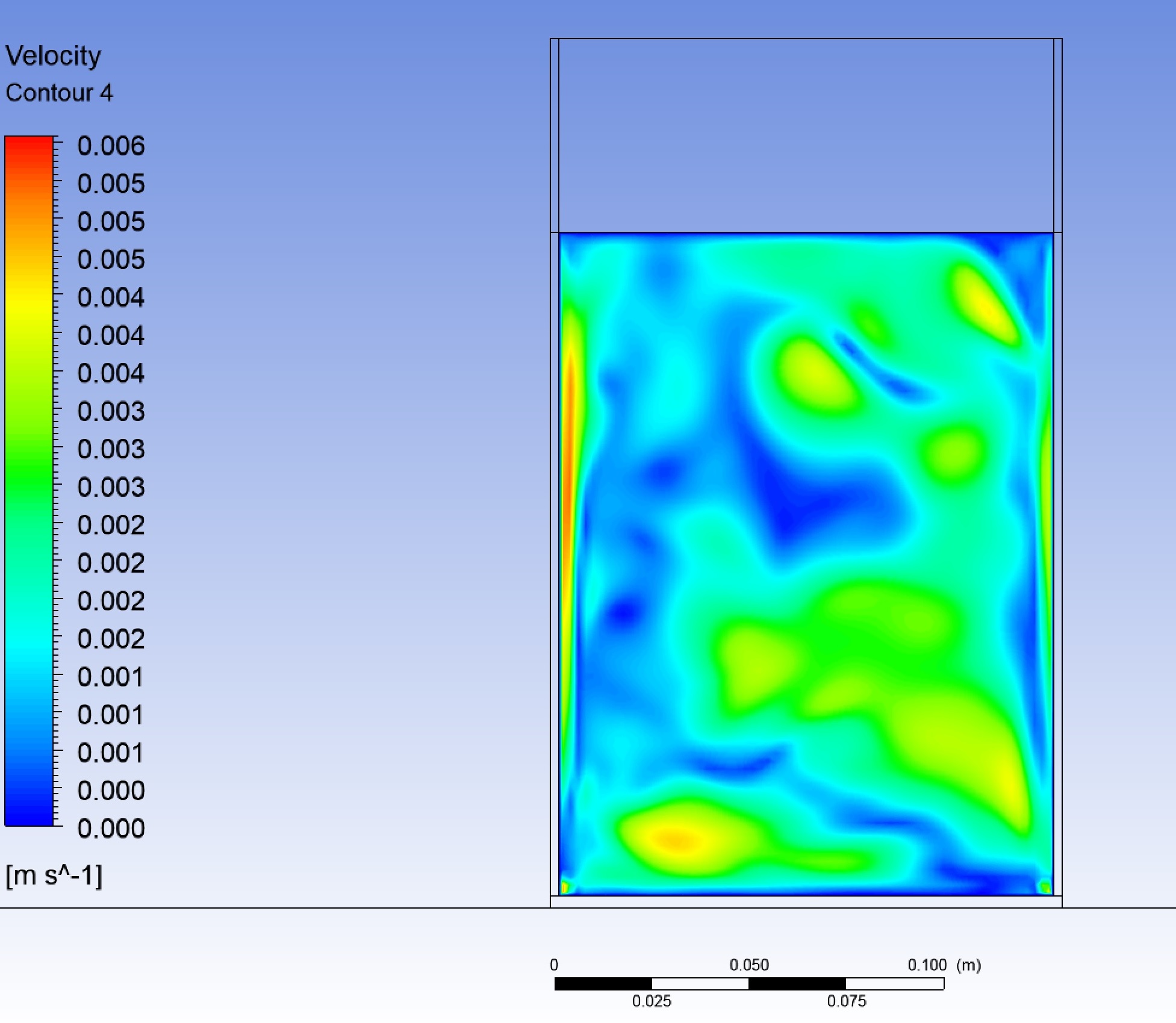1176x1023 pixels.
Task: Click the Velocity legend title
Action: pyautogui.click(x=53, y=56)
